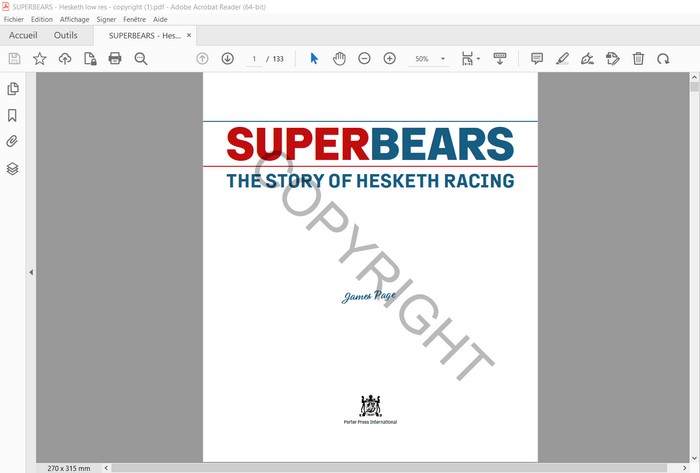Viewport: 700px width, 473px height.
Task: Rotate the view with the circular arrow
Action: [x=663, y=58]
